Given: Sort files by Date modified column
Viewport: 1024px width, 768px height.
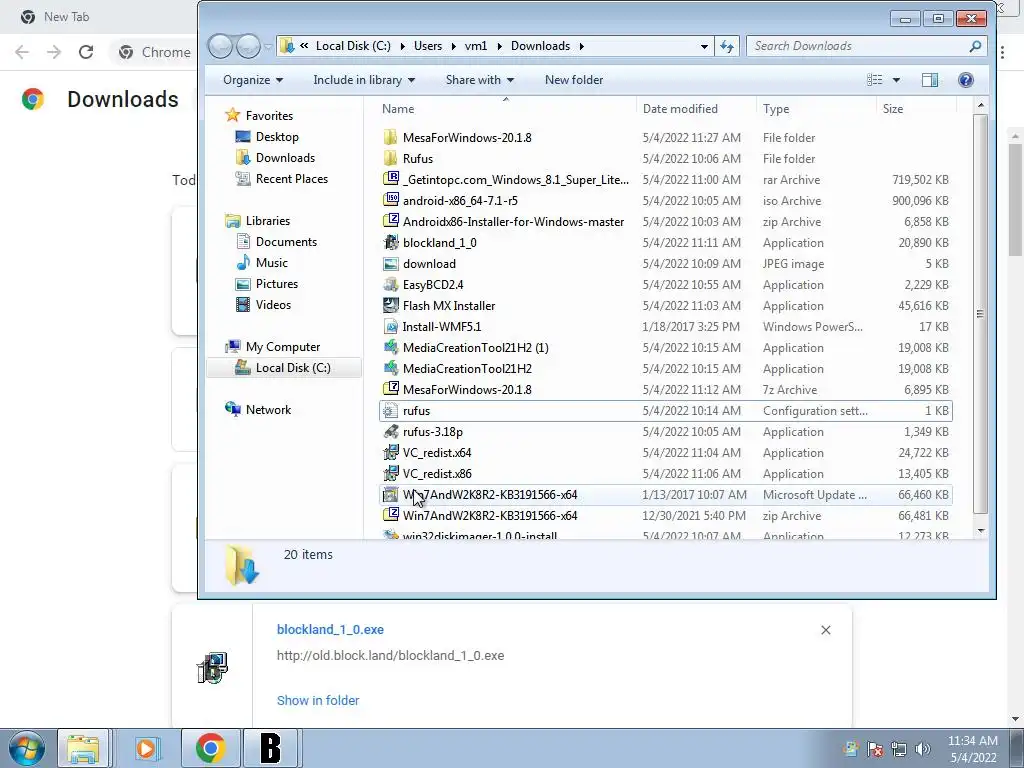Looking at the screenshot, I should click(696, 108).
